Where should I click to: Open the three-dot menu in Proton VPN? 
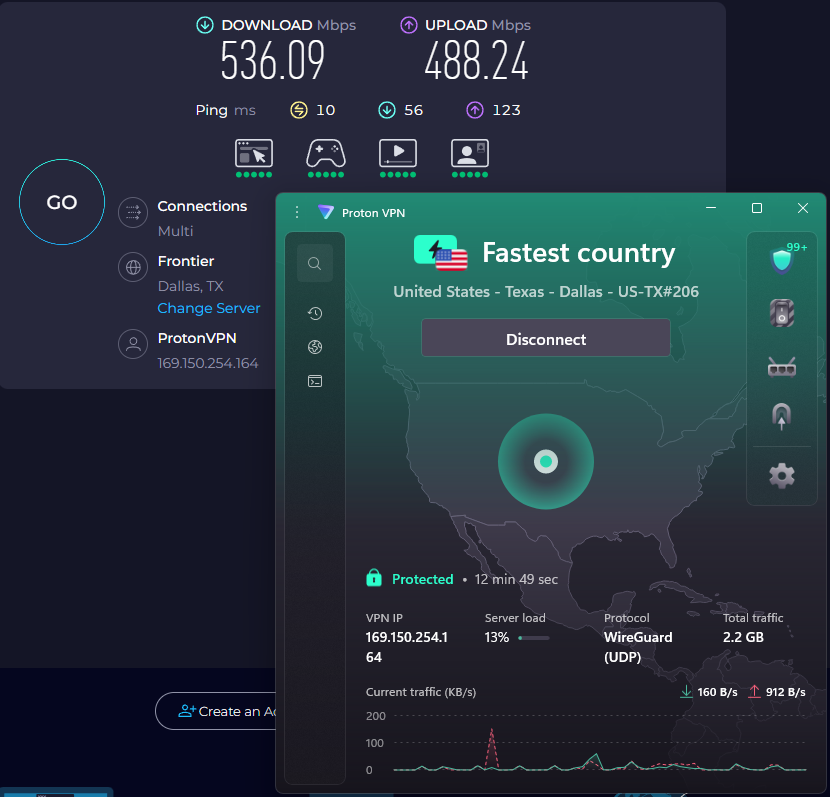point(296,212)
